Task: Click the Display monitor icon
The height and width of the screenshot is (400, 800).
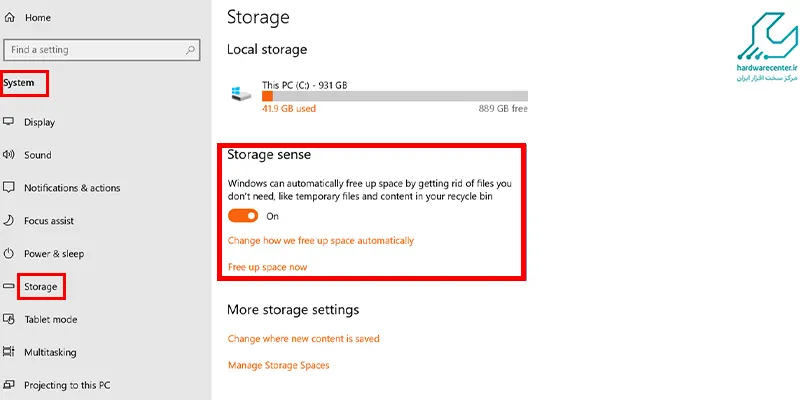Action: (9, 122)
